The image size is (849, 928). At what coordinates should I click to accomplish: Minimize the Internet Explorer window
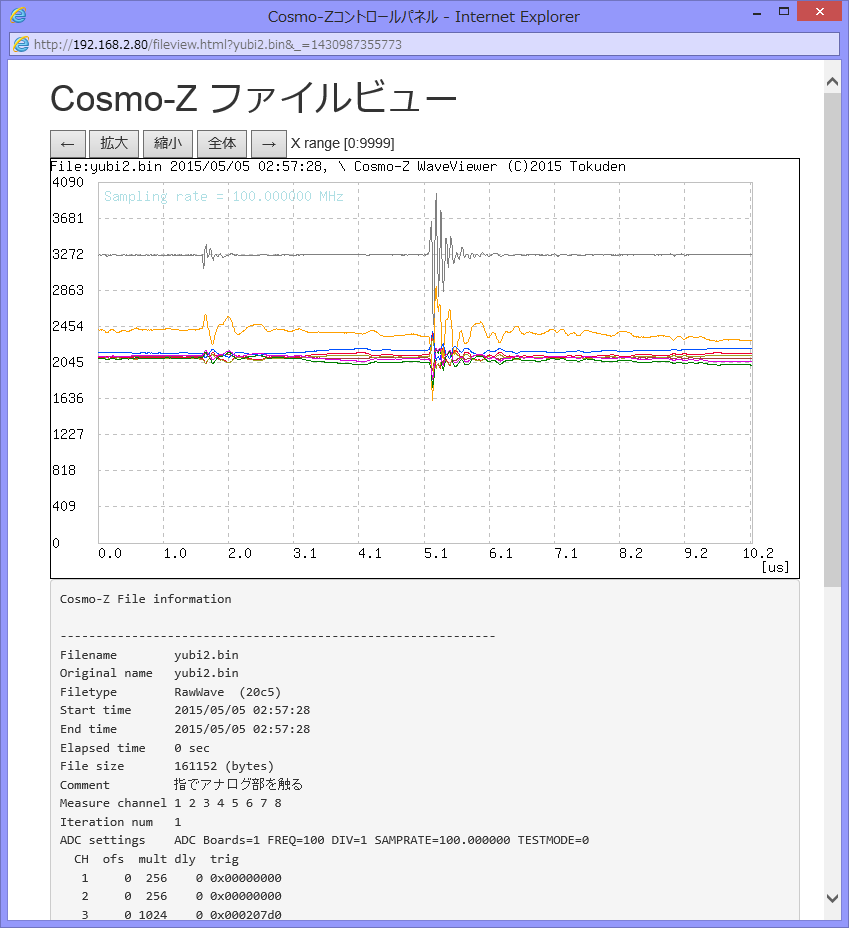[x=749, y=12]
